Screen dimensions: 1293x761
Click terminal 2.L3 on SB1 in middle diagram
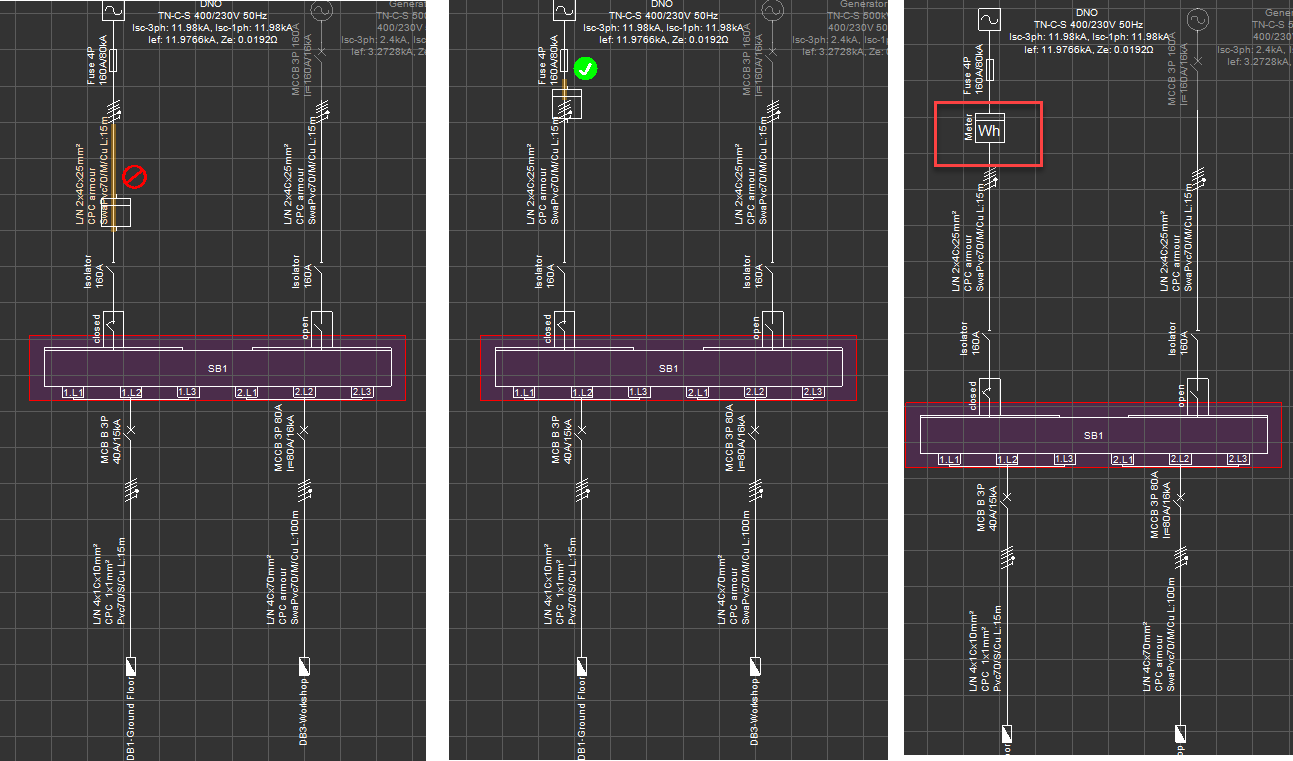click(x=814, y=390)
